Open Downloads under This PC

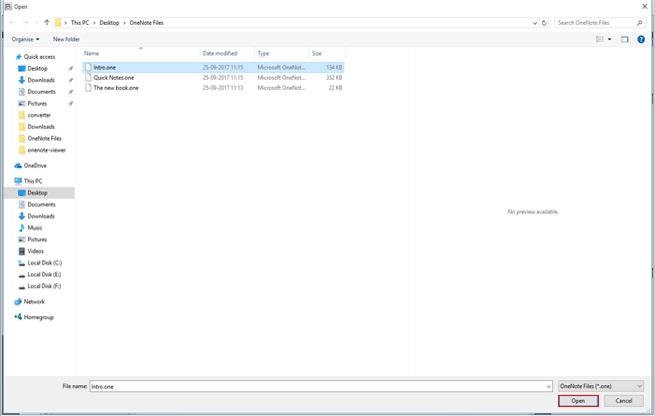(41, 216)
